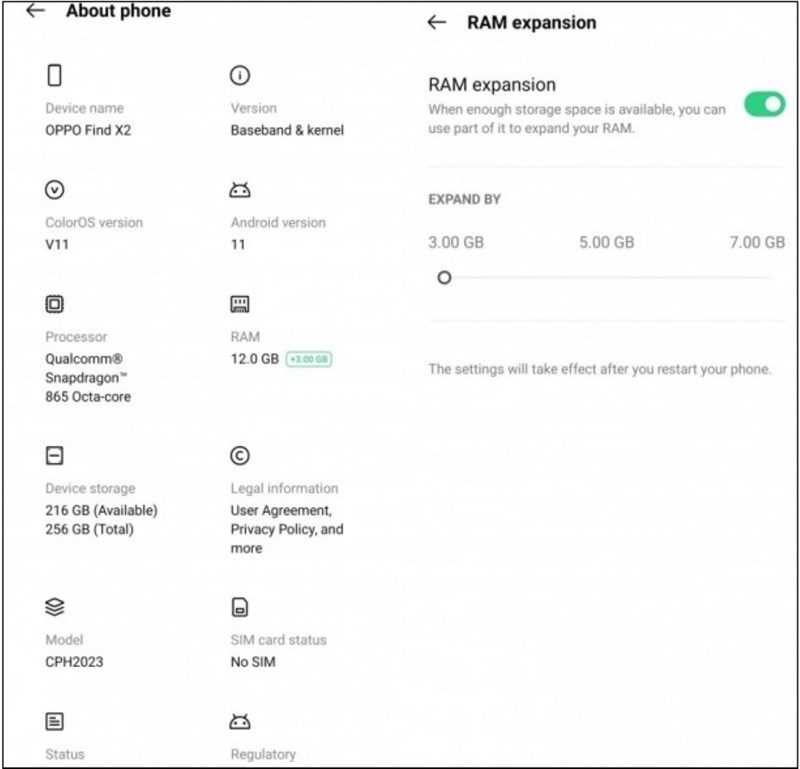Tap the SIM card status icon
800x769 pixels.
pos(240,607)
